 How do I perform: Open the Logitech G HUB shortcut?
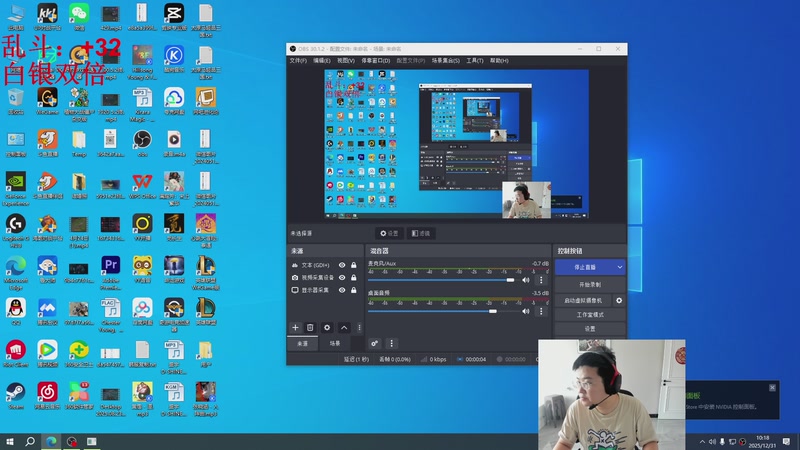15,231
